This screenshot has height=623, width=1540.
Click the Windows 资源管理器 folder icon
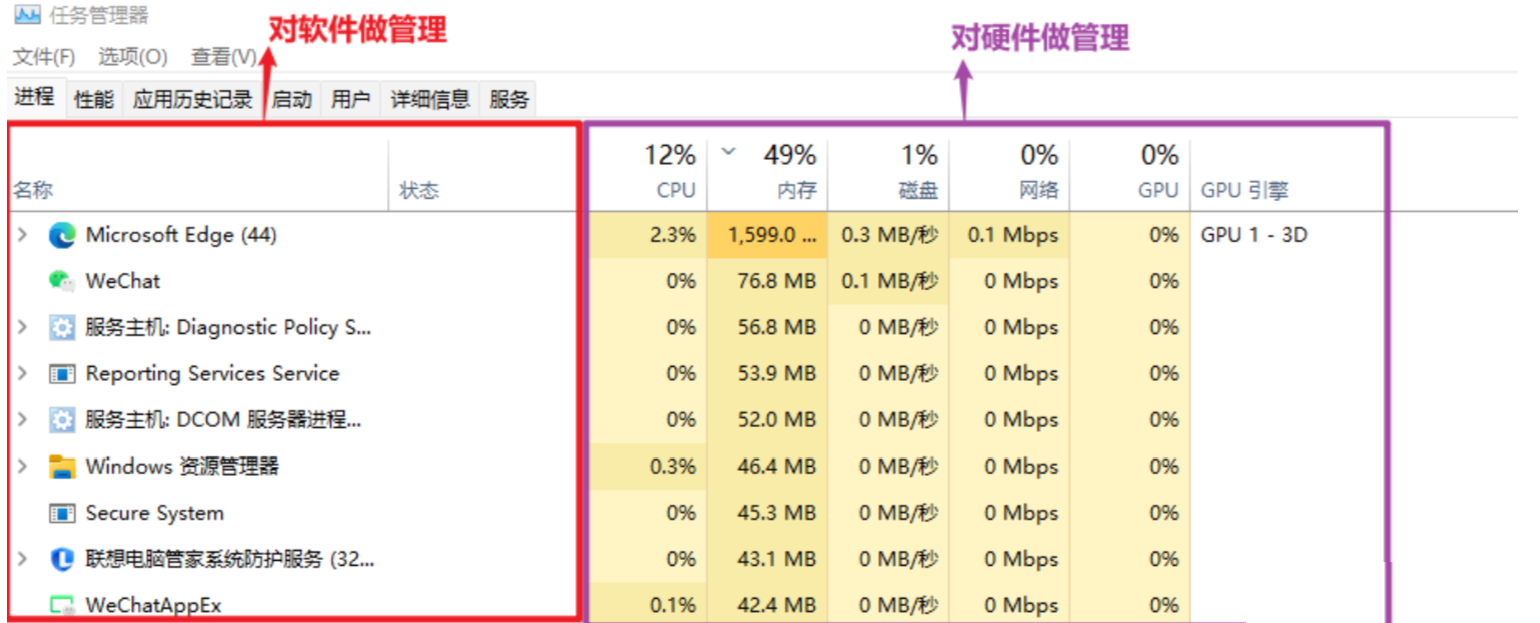[62, 466]
